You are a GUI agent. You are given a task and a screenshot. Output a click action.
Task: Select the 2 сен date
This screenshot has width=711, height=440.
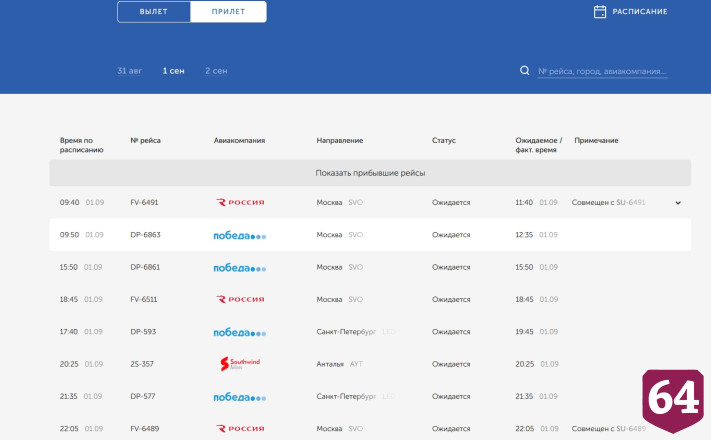point(216,71)
